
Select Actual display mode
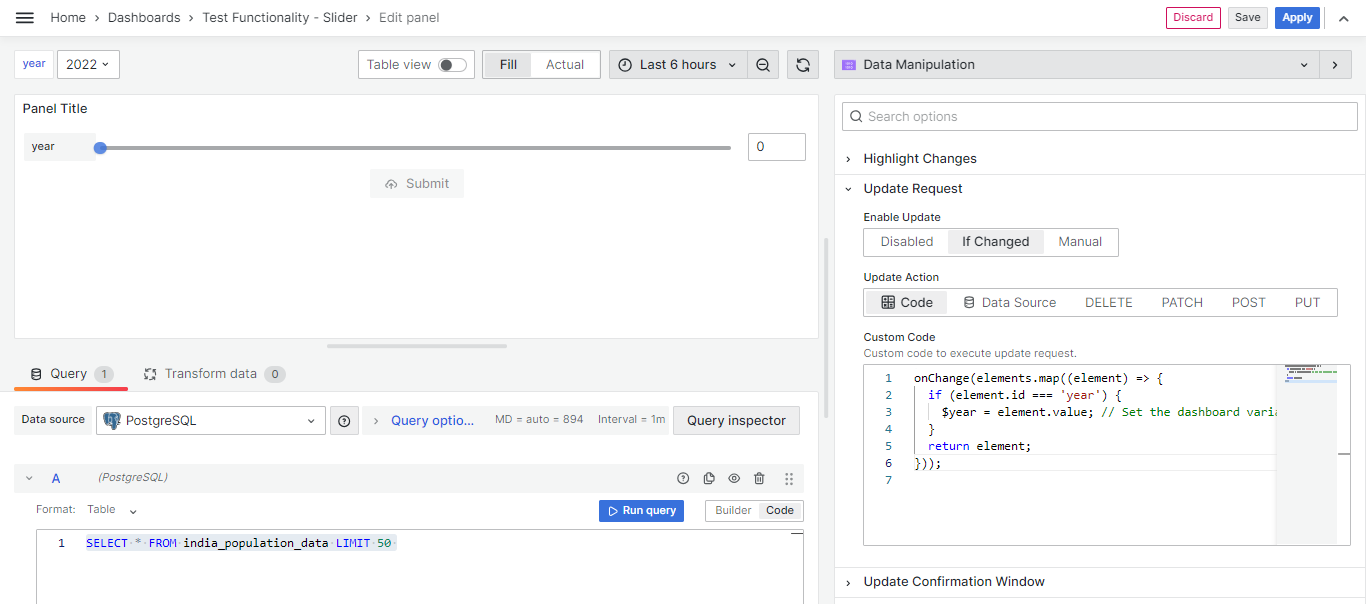click(565, 65)
